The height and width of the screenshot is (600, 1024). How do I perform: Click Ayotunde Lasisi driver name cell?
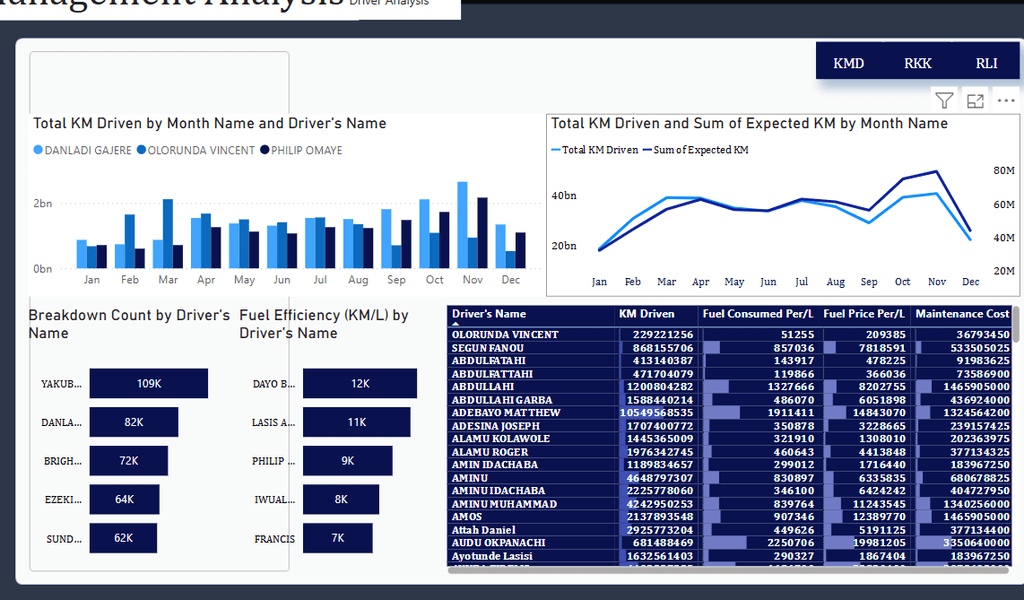(x=492, y=556)
